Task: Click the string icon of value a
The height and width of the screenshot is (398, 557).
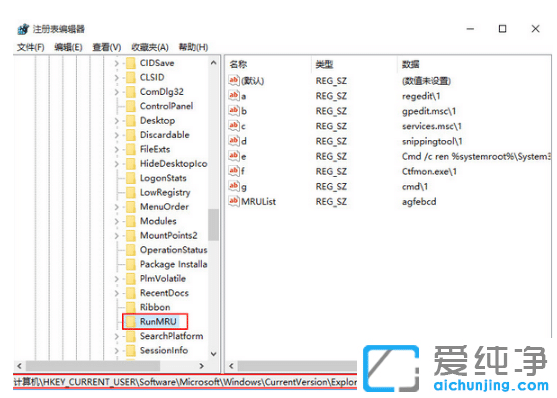Action: coord(233,96)
